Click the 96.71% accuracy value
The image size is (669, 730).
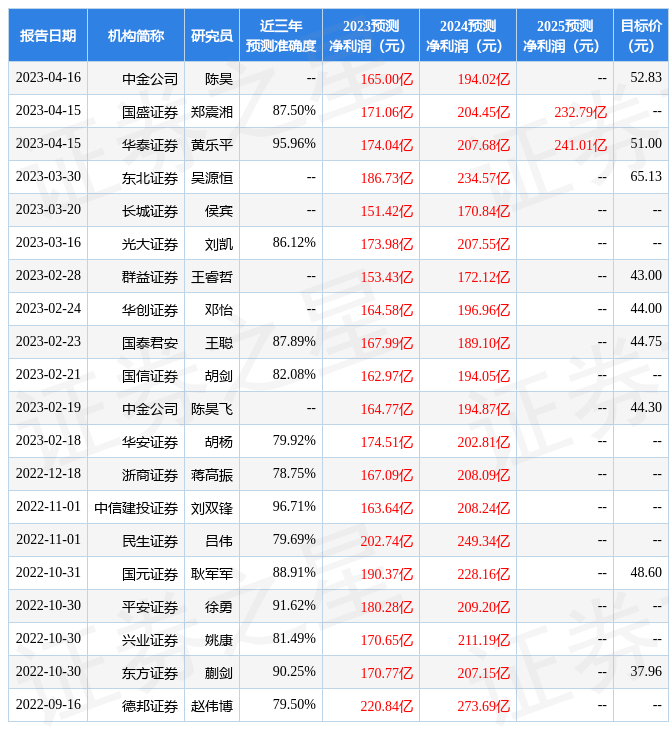click(294, 507)
